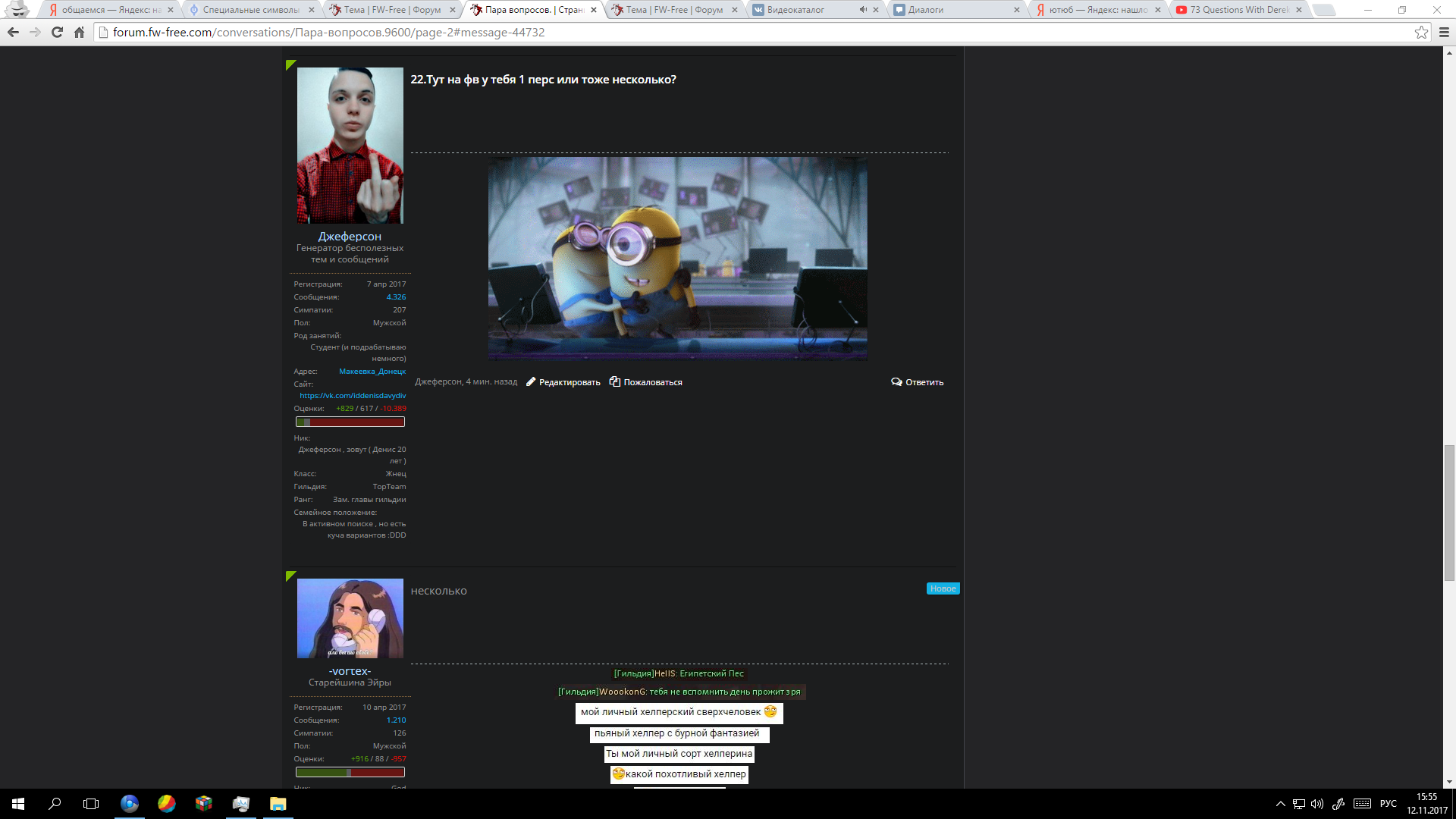
Task: Show hidden system tray icons
Action: point(1281,804)
